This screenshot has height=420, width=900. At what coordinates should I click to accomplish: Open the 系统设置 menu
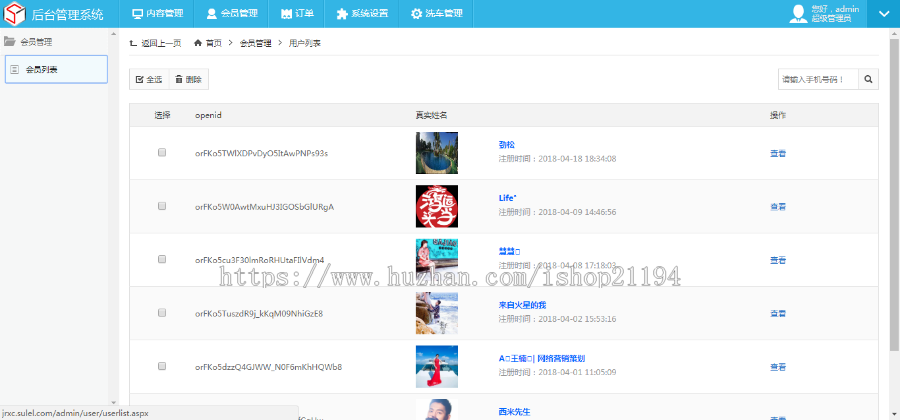(x=362, y=14)
